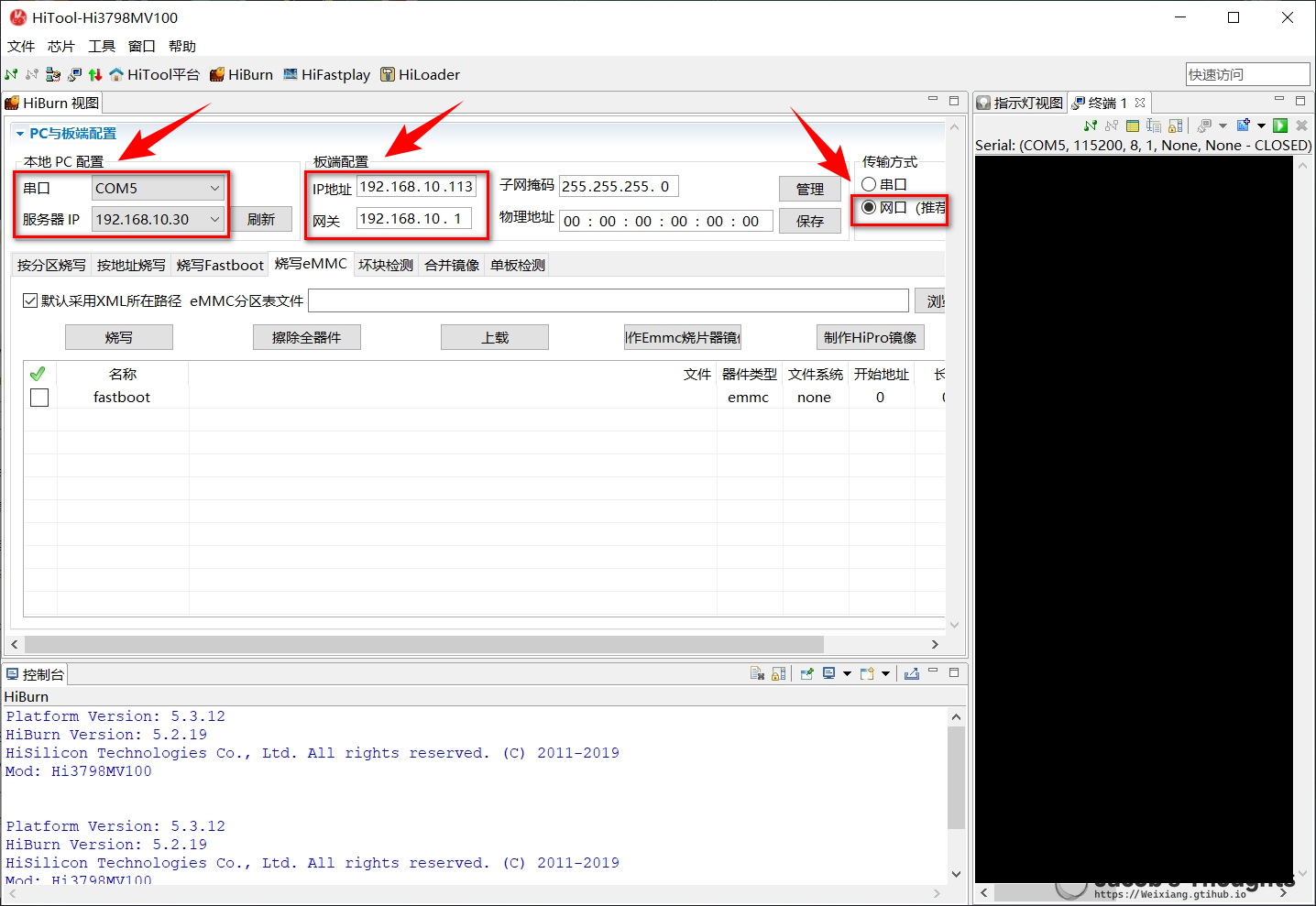Click the 擦除全器件 button
The width and height of the screenshot is (1316, 906).
coord(306,338)
